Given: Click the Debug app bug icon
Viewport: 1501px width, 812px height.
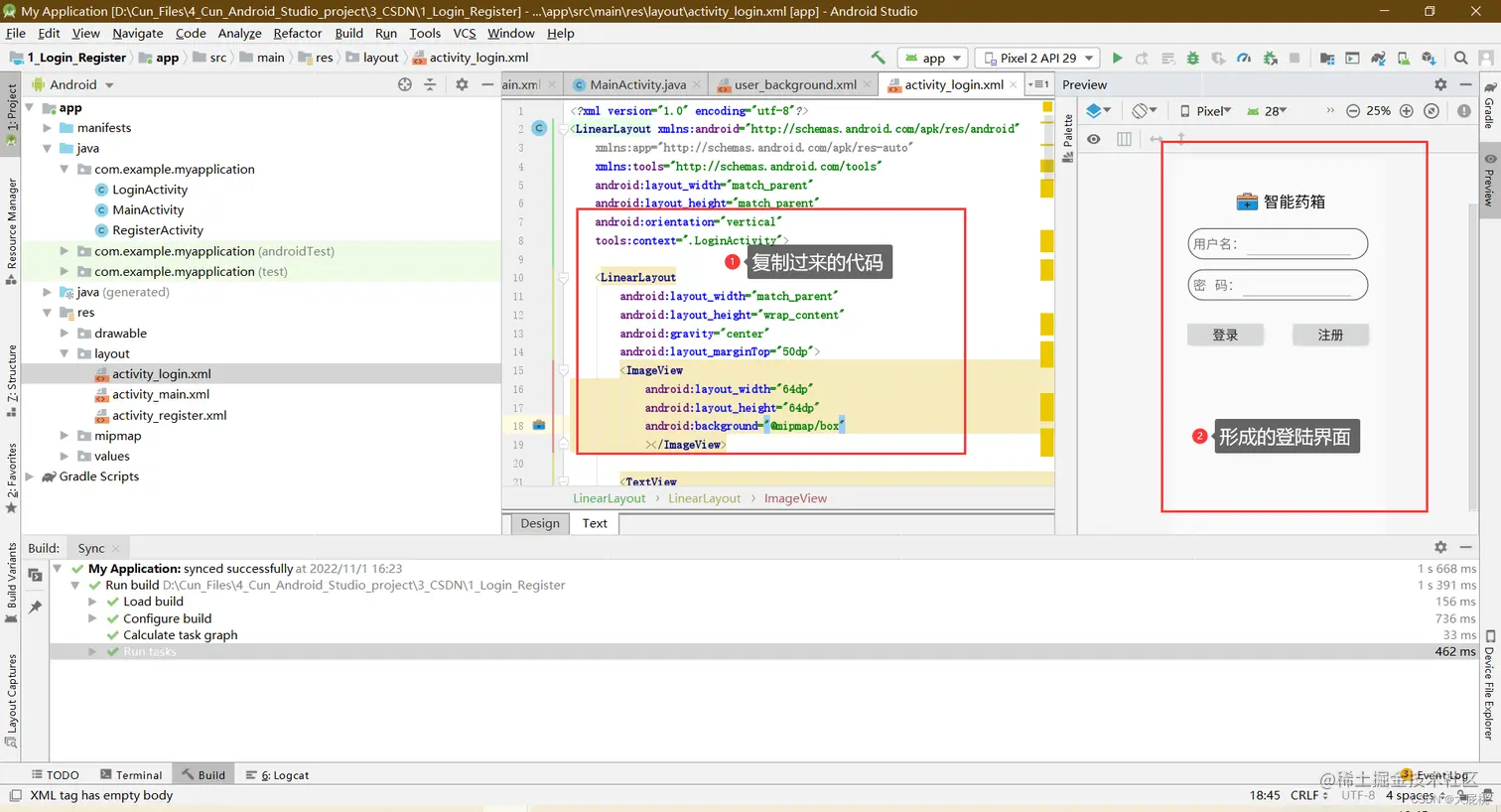Looking at the screenshot, I should 1193,59.
